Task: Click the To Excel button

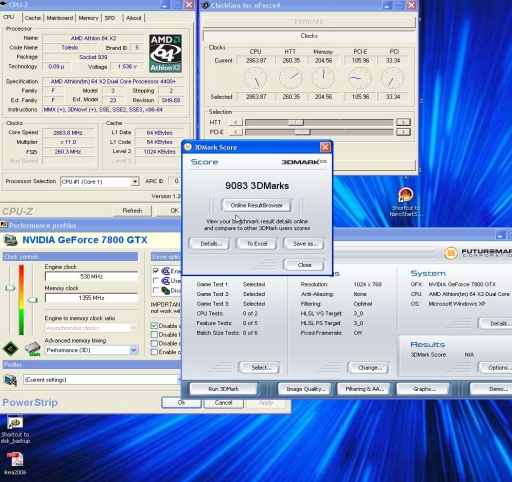Action: click(257, 244)
